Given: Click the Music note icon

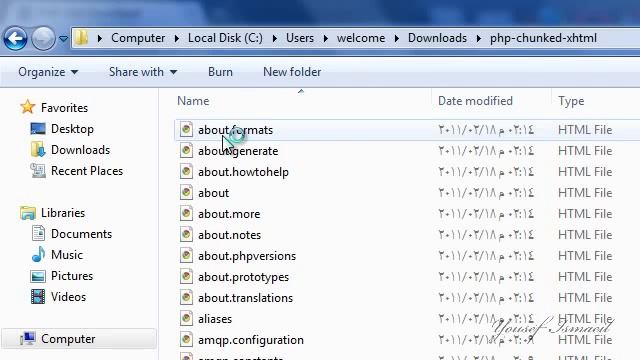Looking at the screenshot, I should click(x=38, y=254).
